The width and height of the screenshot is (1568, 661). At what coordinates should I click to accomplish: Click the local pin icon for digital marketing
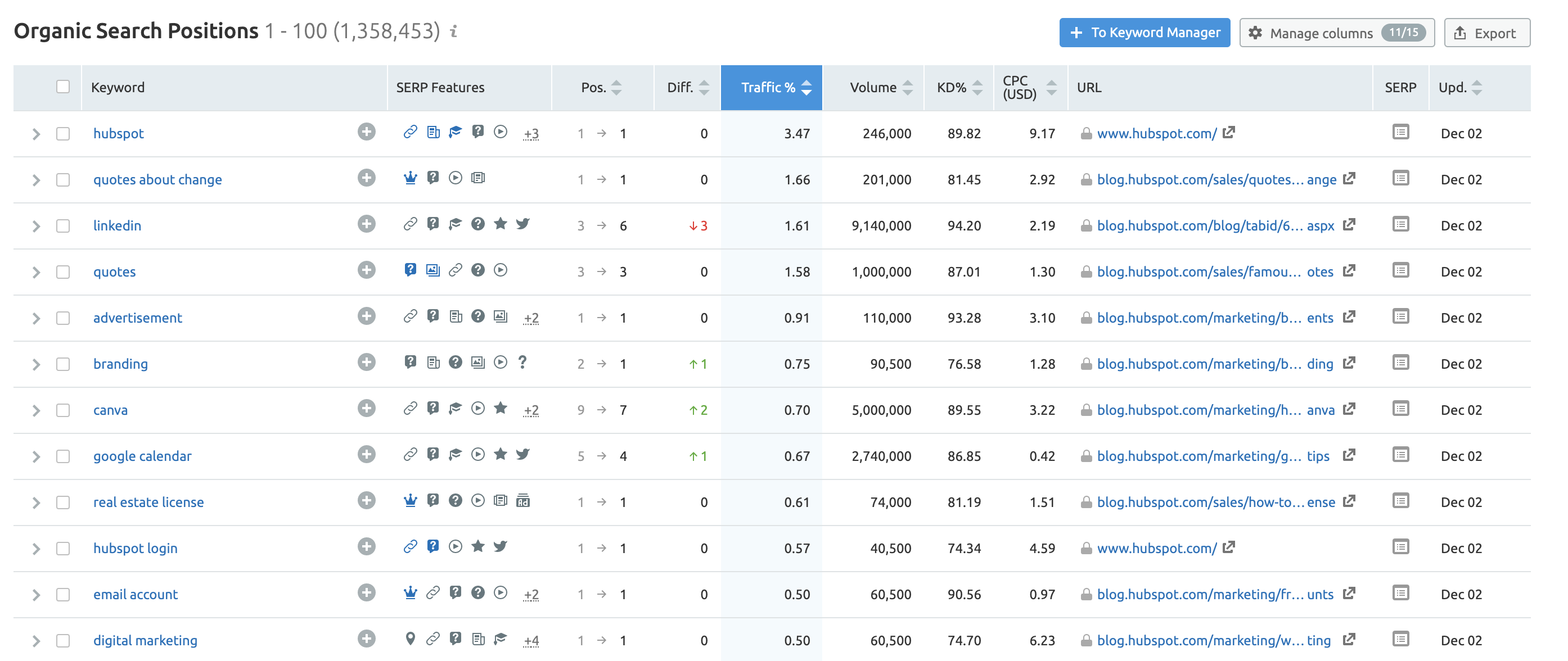(410, 639)
